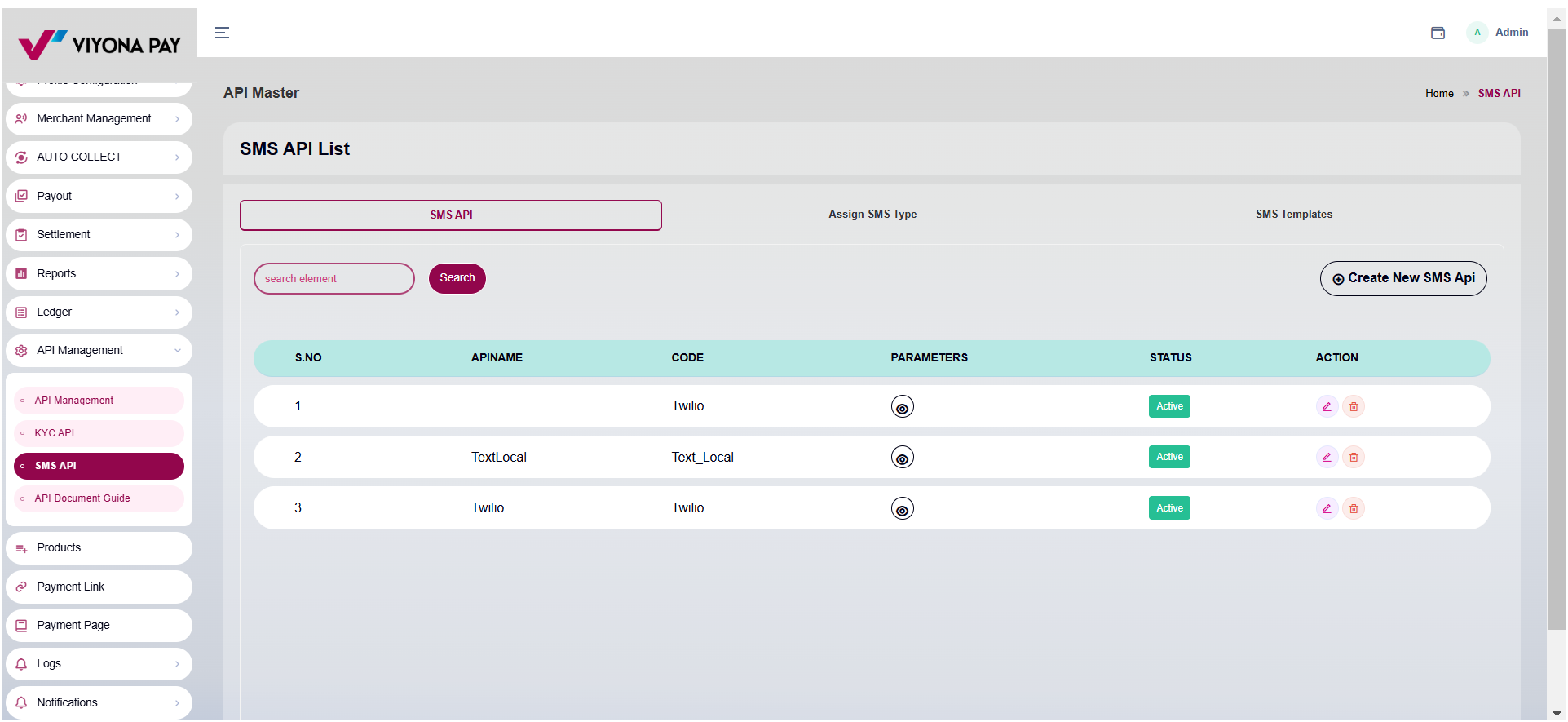Edit row 1 Twilio entry
Viewport: 1568px width, 722px height.
[1327, 406]
